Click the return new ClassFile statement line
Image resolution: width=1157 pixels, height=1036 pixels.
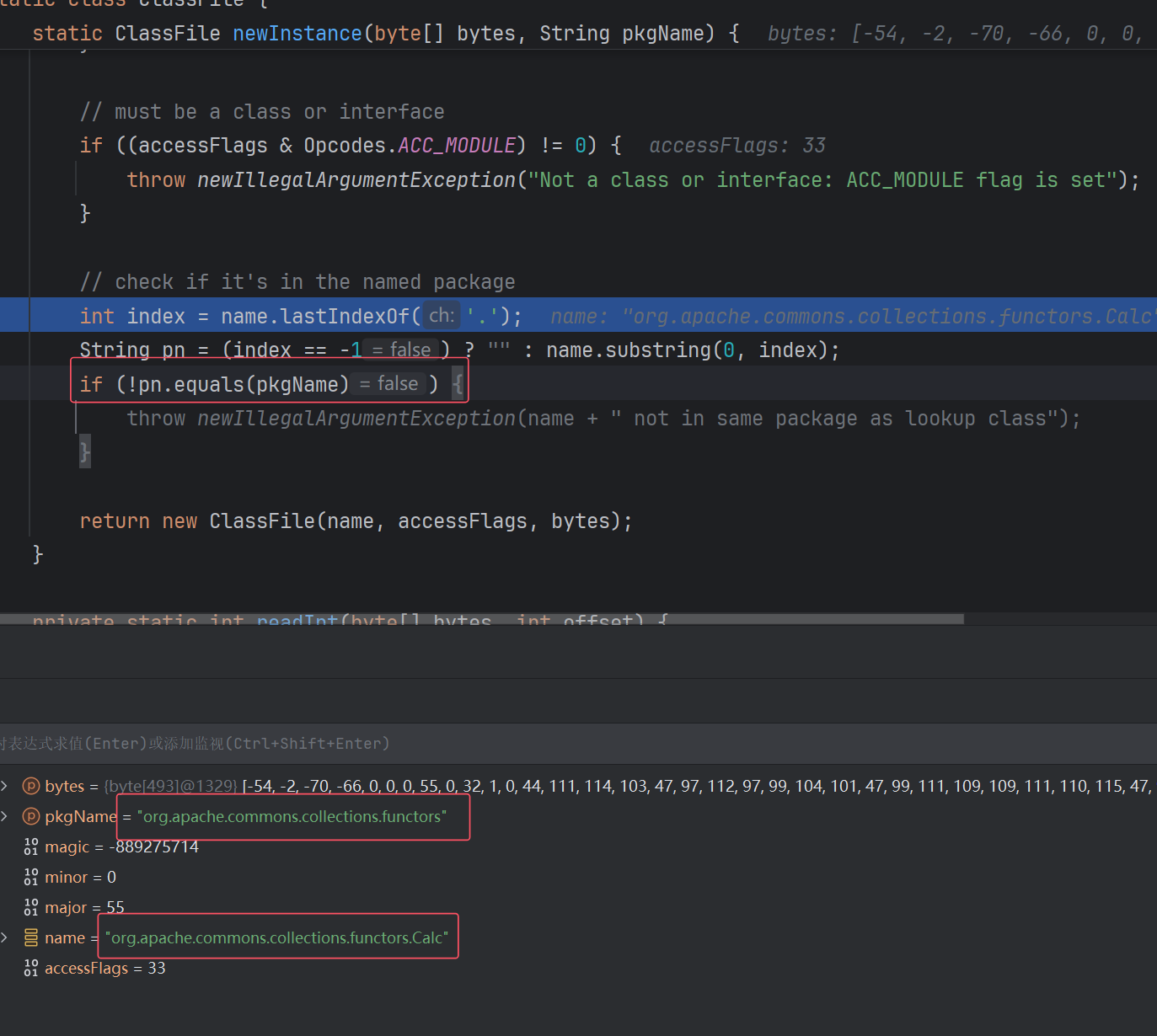coord(356,521)
